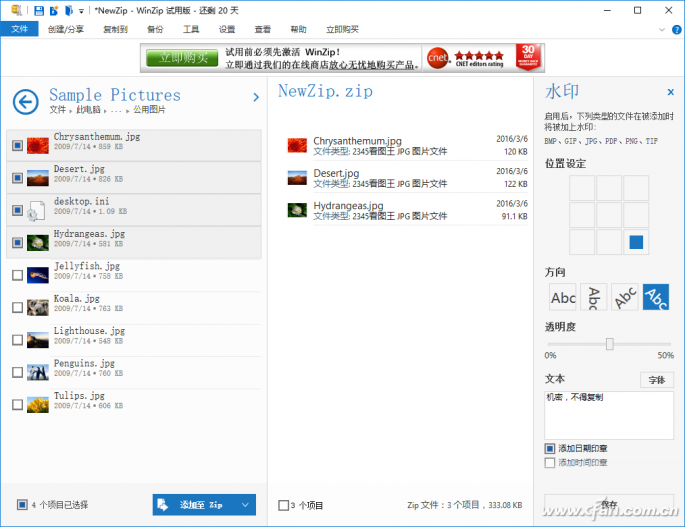Click the green 立即购买 banner button
This screenshot has width=685, height=527.
coord(182,58)
